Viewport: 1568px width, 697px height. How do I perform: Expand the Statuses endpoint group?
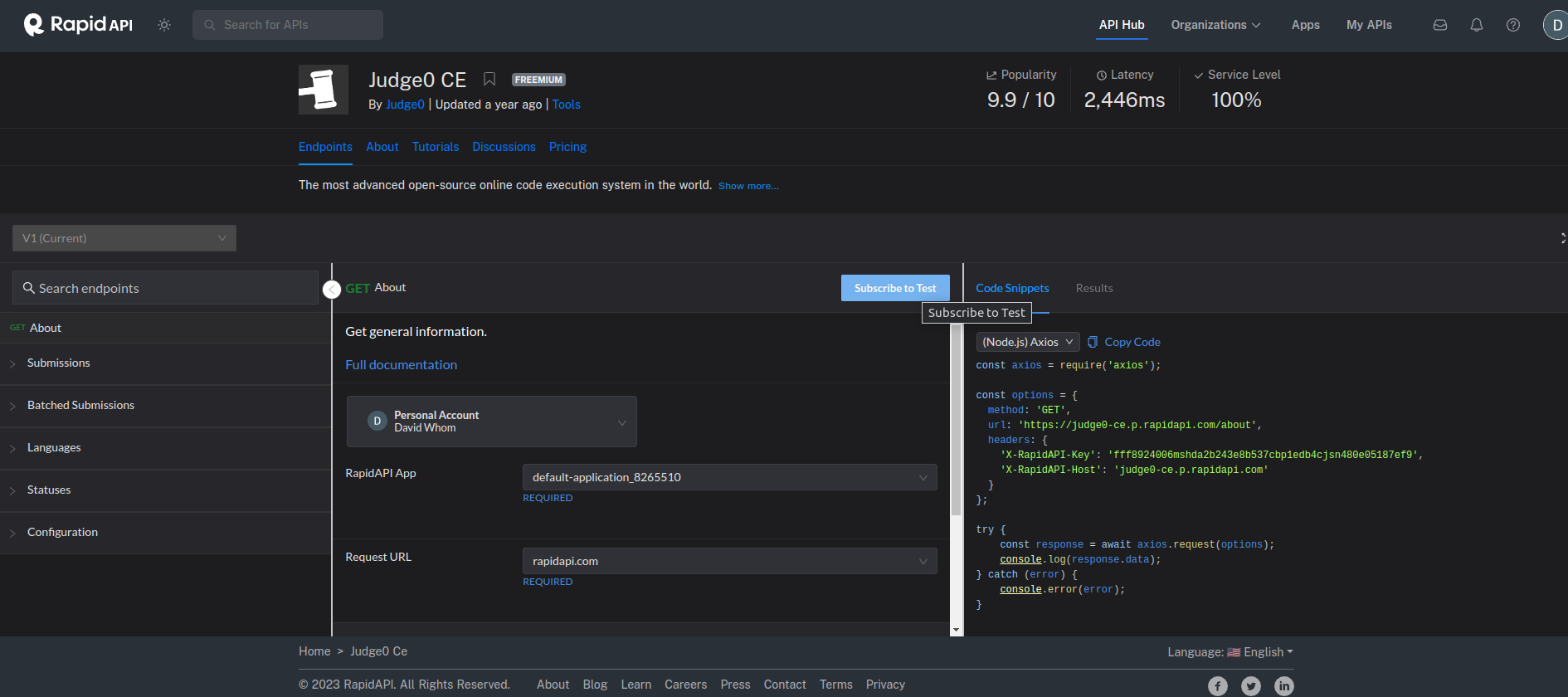point(165,490)
